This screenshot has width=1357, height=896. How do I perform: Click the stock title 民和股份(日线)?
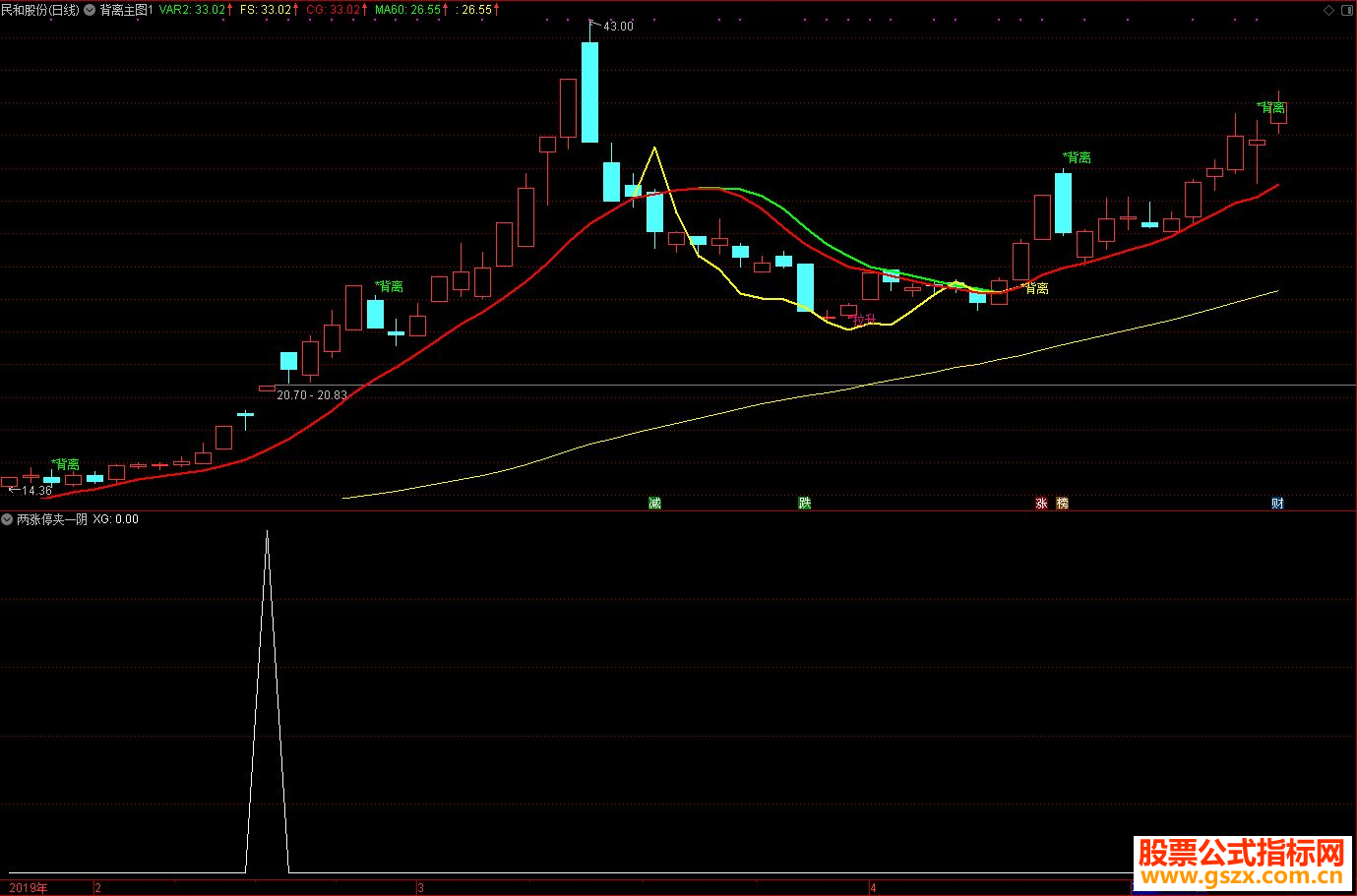[x=39, y=10]
